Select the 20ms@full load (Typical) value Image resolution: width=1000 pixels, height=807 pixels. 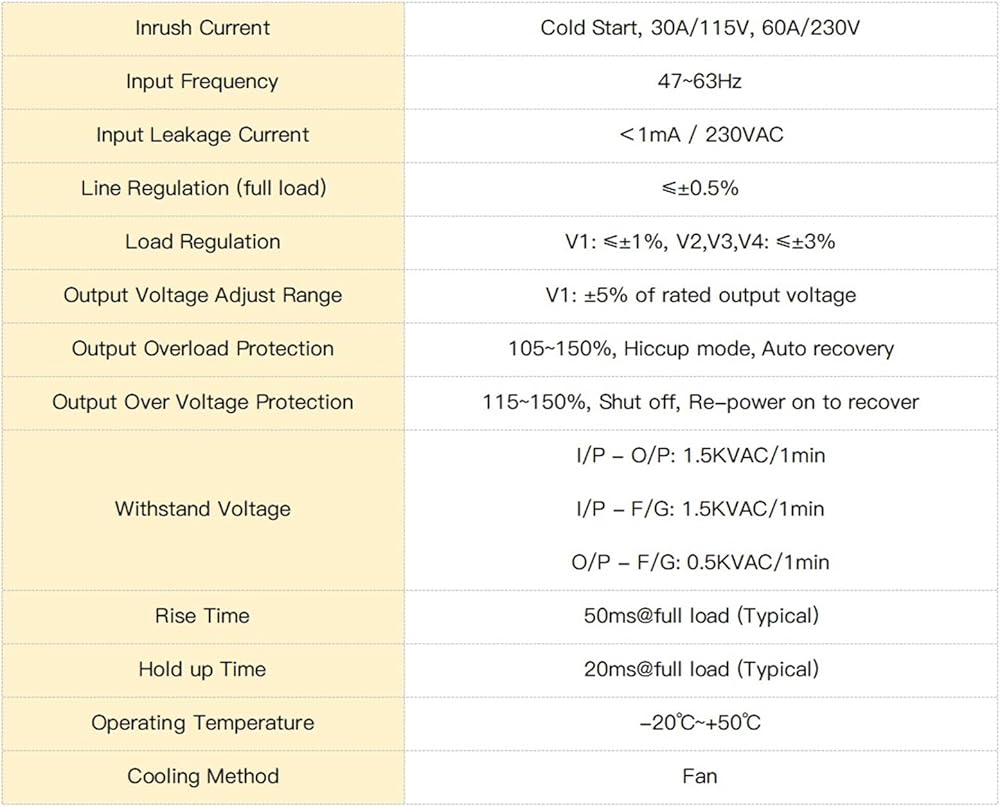[701, 670]
